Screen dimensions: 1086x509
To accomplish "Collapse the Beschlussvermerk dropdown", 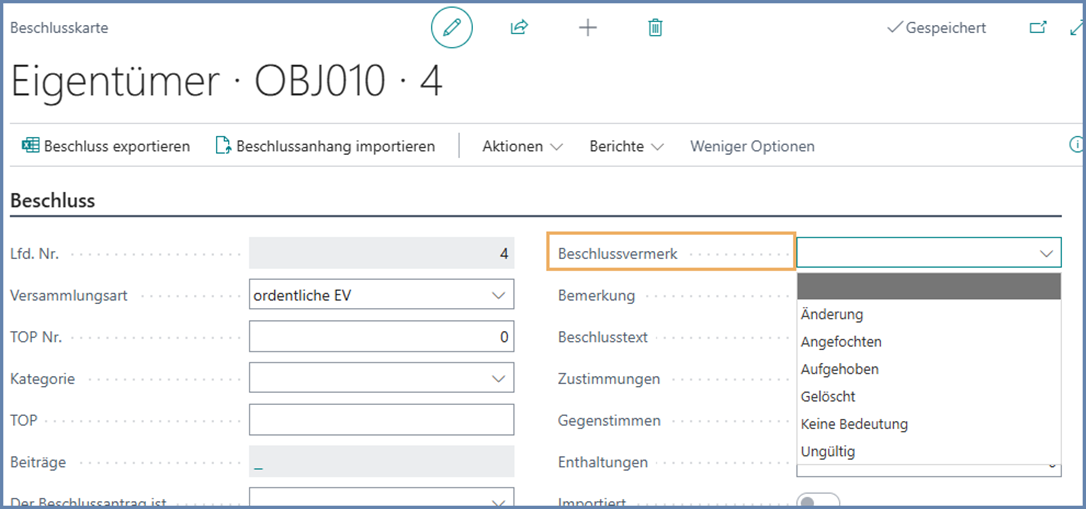I will tap(1046, 254).
